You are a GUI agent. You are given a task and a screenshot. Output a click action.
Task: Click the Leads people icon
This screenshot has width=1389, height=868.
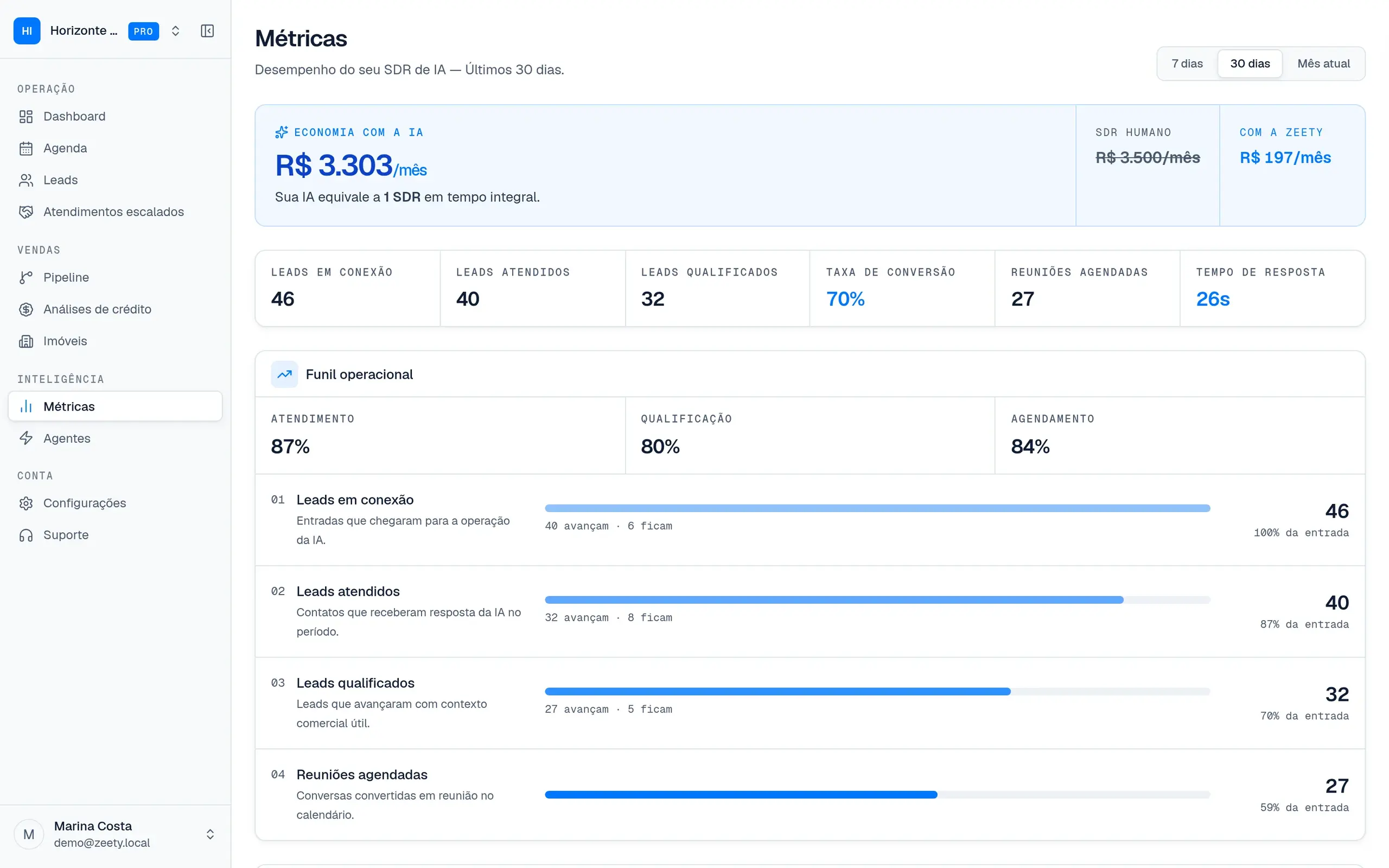click(26, 180)
